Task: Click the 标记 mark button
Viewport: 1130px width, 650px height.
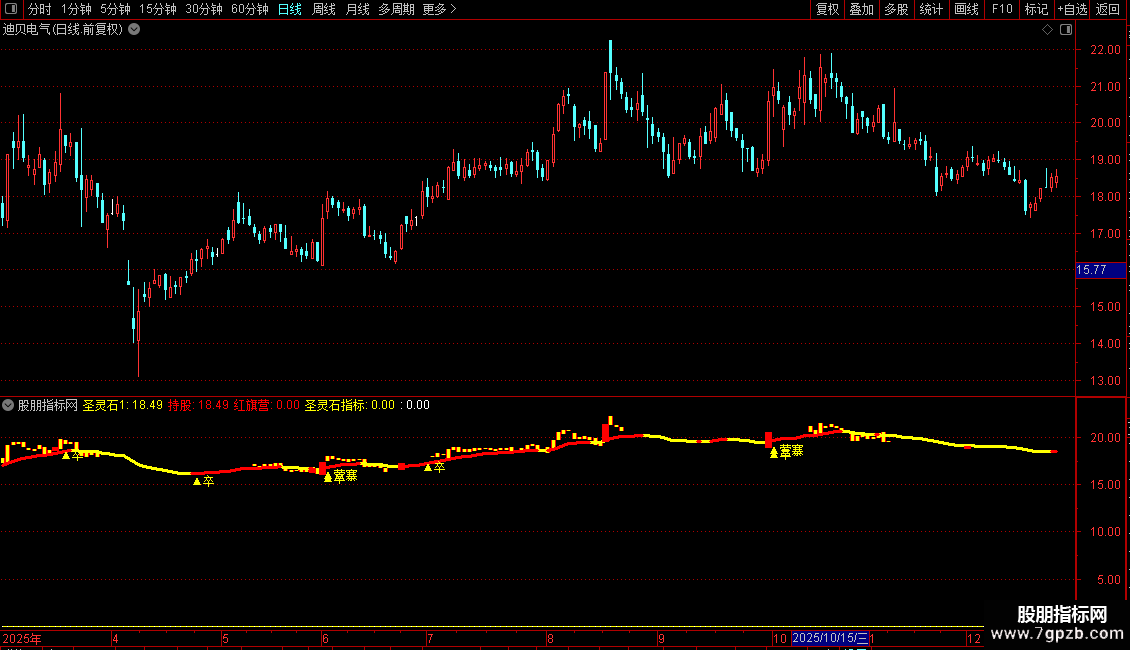Action: (x=1036, y=9)
